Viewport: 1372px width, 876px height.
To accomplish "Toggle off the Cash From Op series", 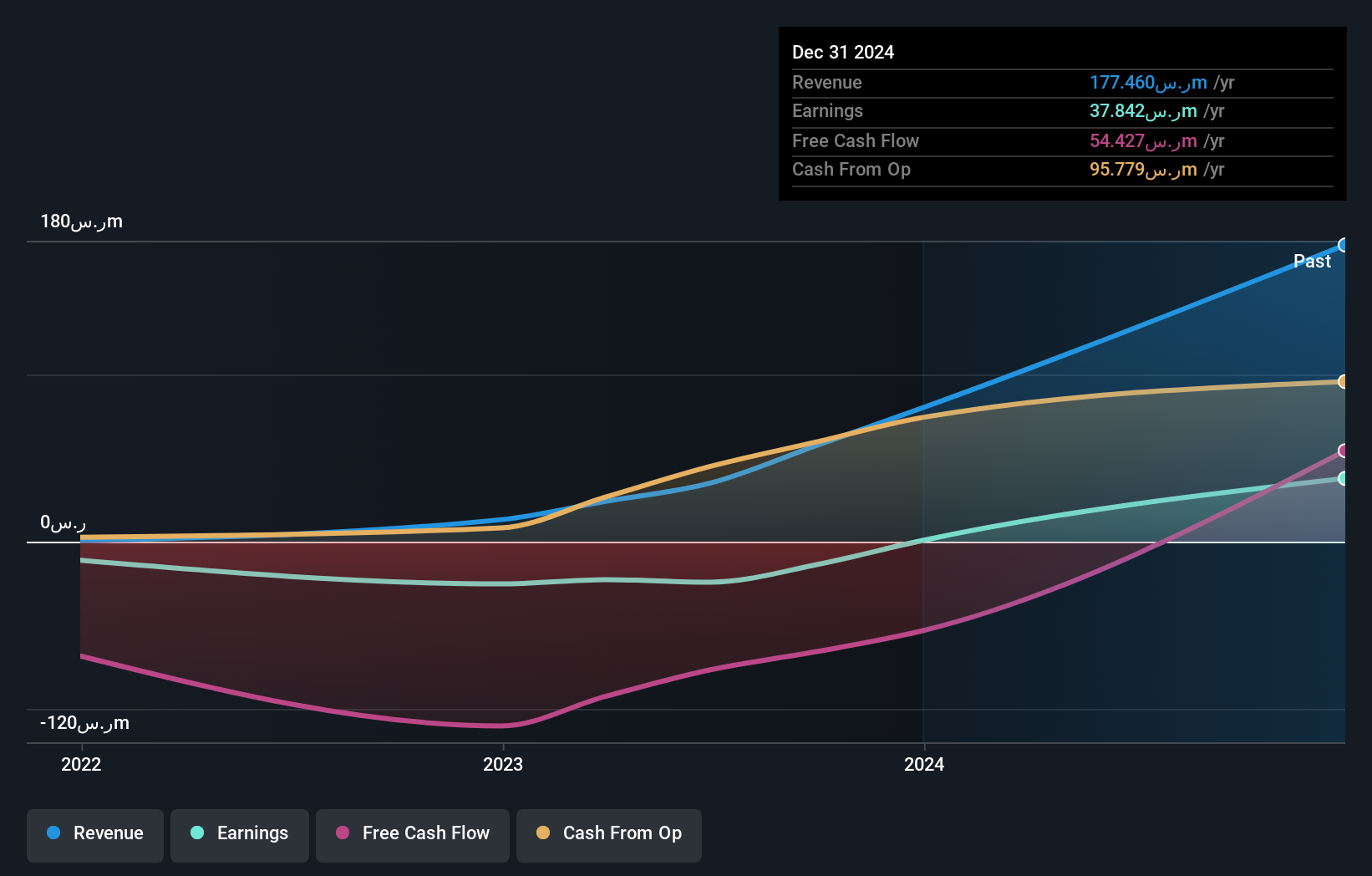I will click(x=608, y=833).
